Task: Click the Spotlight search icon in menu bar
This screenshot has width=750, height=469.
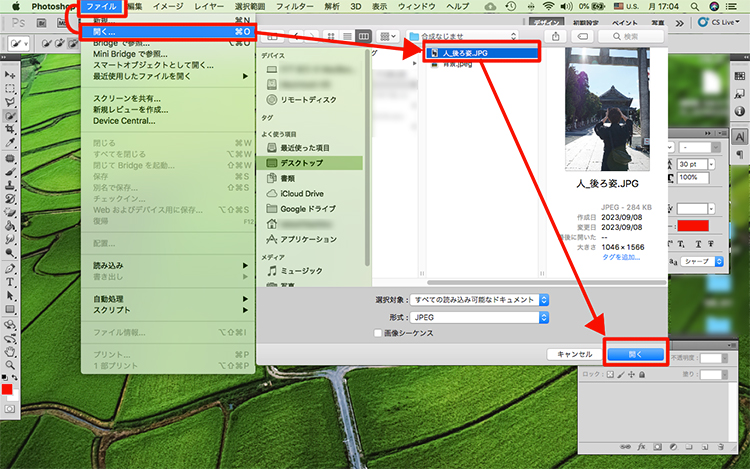Action: click(x=695, y=7)
